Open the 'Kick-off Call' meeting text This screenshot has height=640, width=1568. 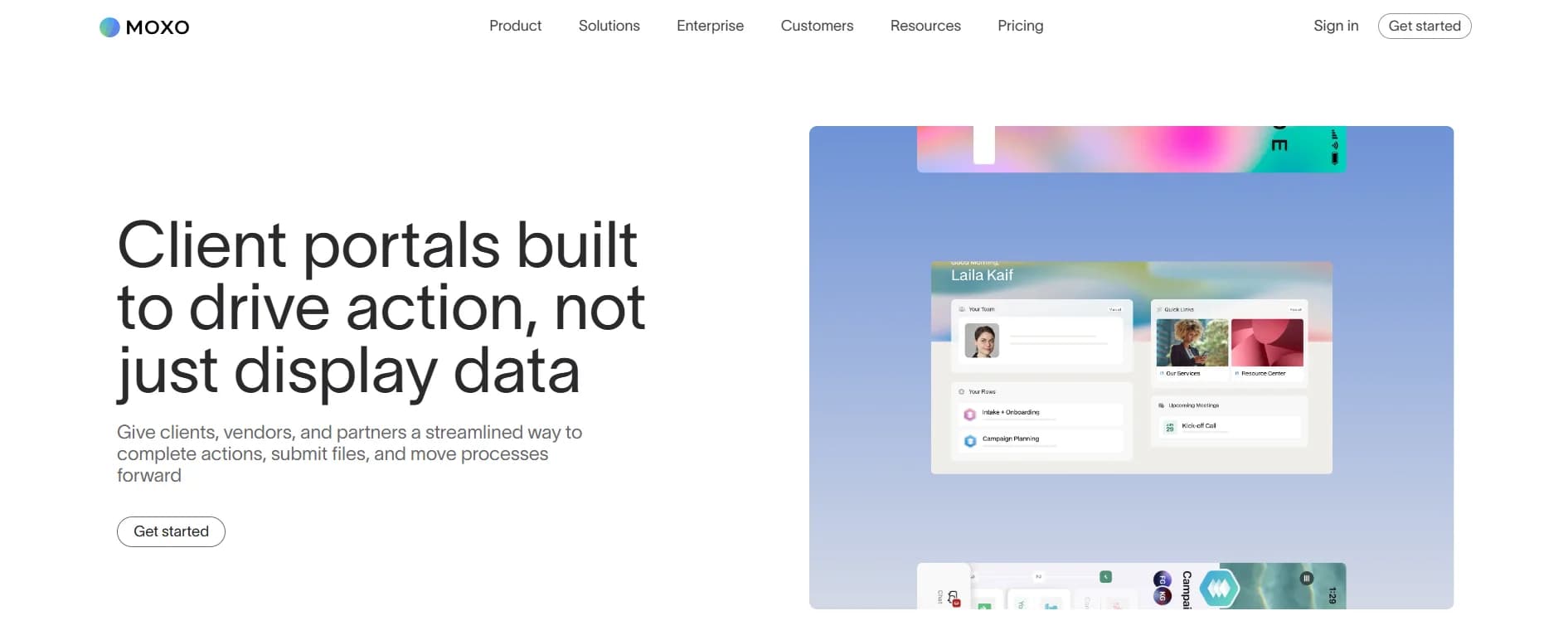[1198, 425]
